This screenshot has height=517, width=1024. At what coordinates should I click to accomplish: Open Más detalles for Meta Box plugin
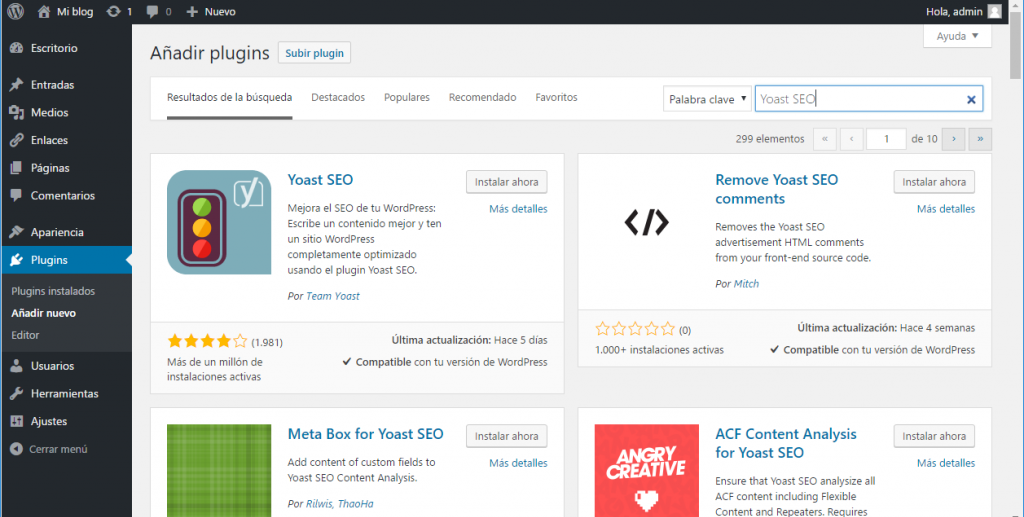point(519,463)
